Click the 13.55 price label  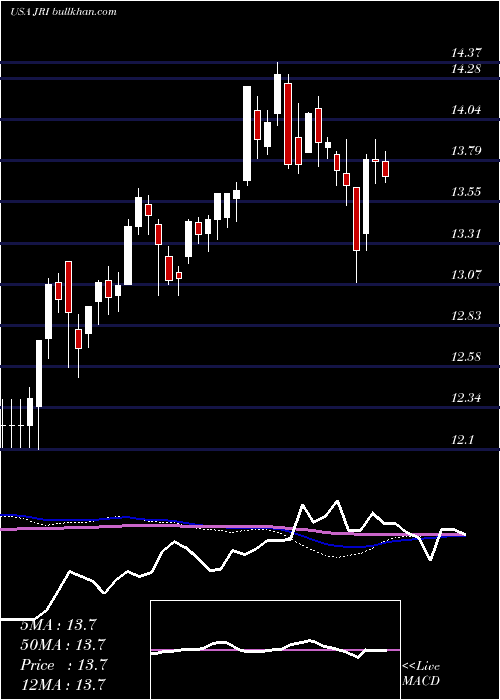[x=467, y=192]
